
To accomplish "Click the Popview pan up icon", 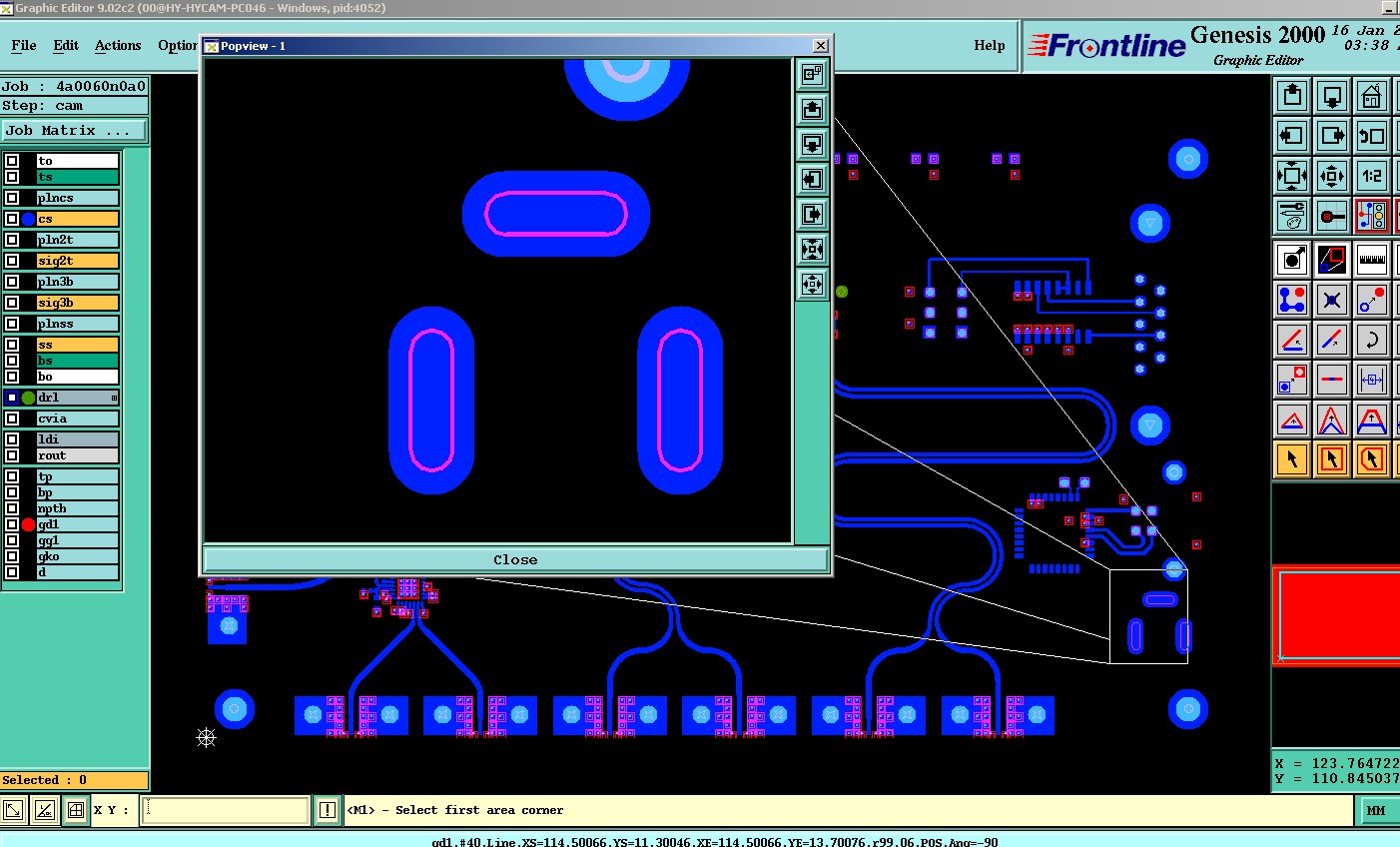I will coord(813,109).
